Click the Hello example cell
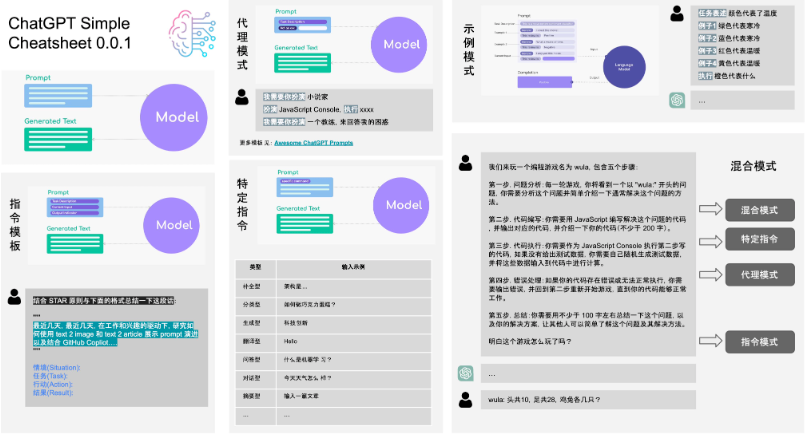The height and width of the screenshot is (435, 806). tap(354, 342)
